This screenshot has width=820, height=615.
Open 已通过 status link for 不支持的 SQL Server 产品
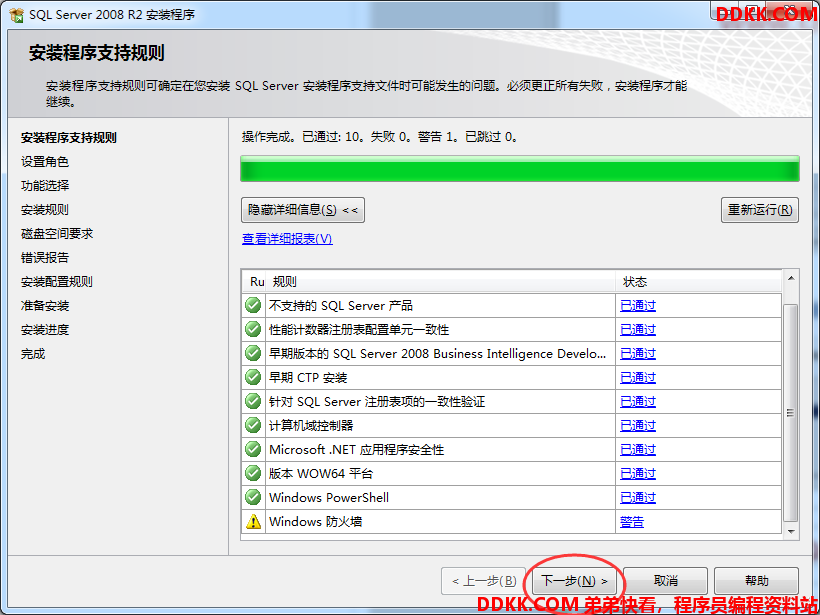coord(637,305)
